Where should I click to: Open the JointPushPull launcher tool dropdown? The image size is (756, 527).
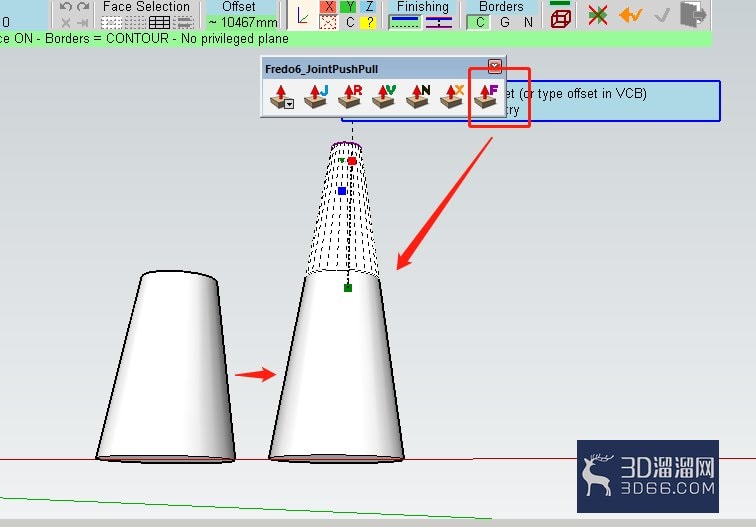[x=289, y=104]
